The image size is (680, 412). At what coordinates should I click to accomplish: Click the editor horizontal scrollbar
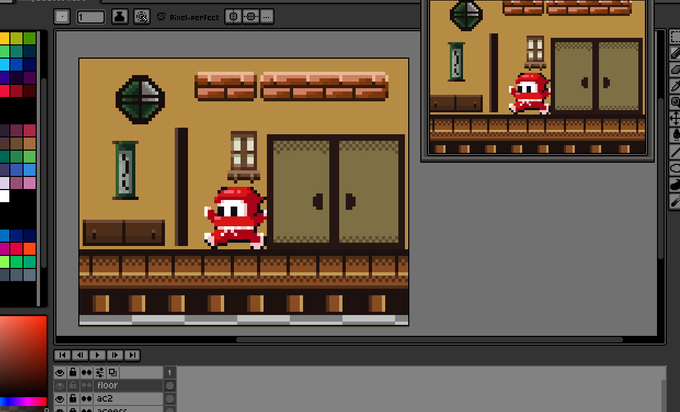tap(429, 340)
